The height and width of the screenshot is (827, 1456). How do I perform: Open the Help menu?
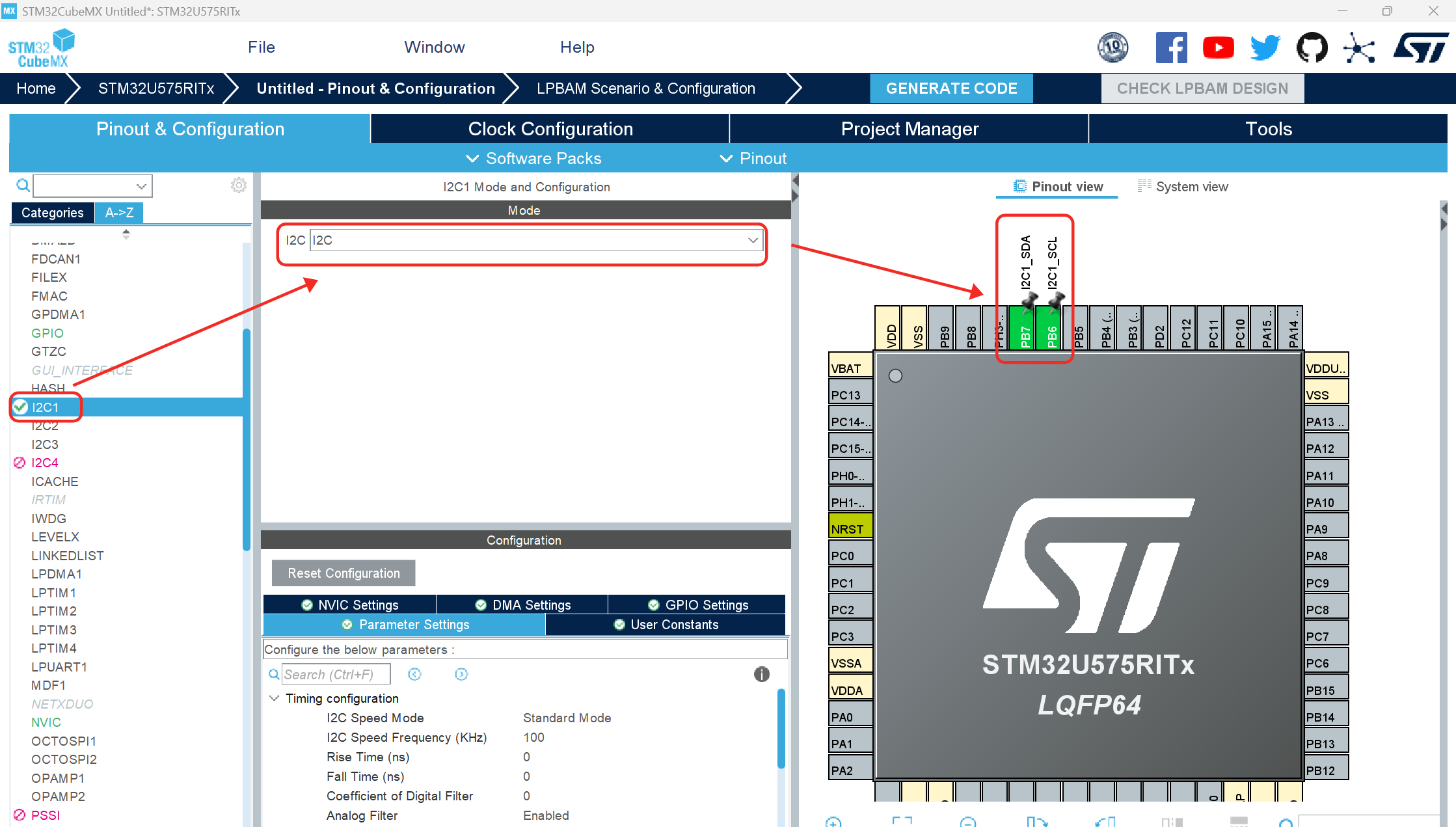point(577,47)
